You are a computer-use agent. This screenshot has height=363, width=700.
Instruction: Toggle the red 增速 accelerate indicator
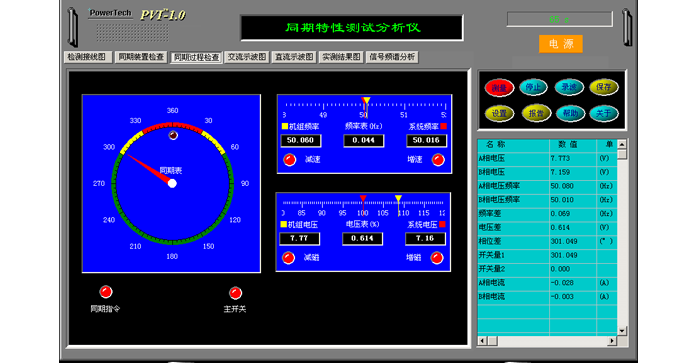pos(438,159)
